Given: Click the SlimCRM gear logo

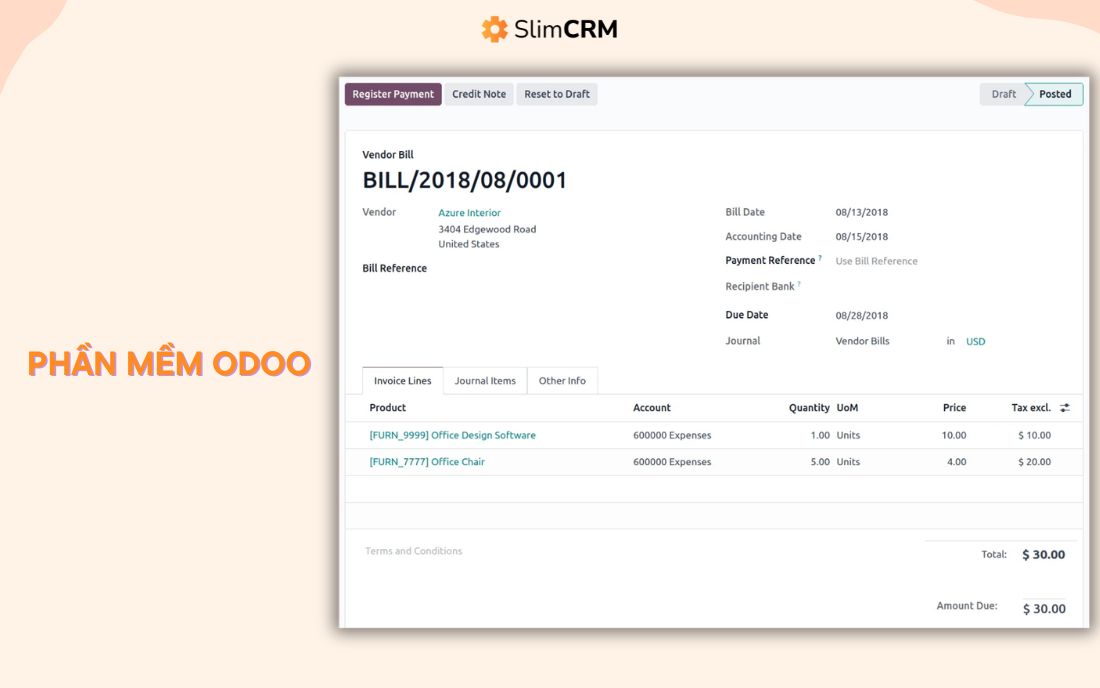Looking at the screenshot, I should (x=495, y=29).
